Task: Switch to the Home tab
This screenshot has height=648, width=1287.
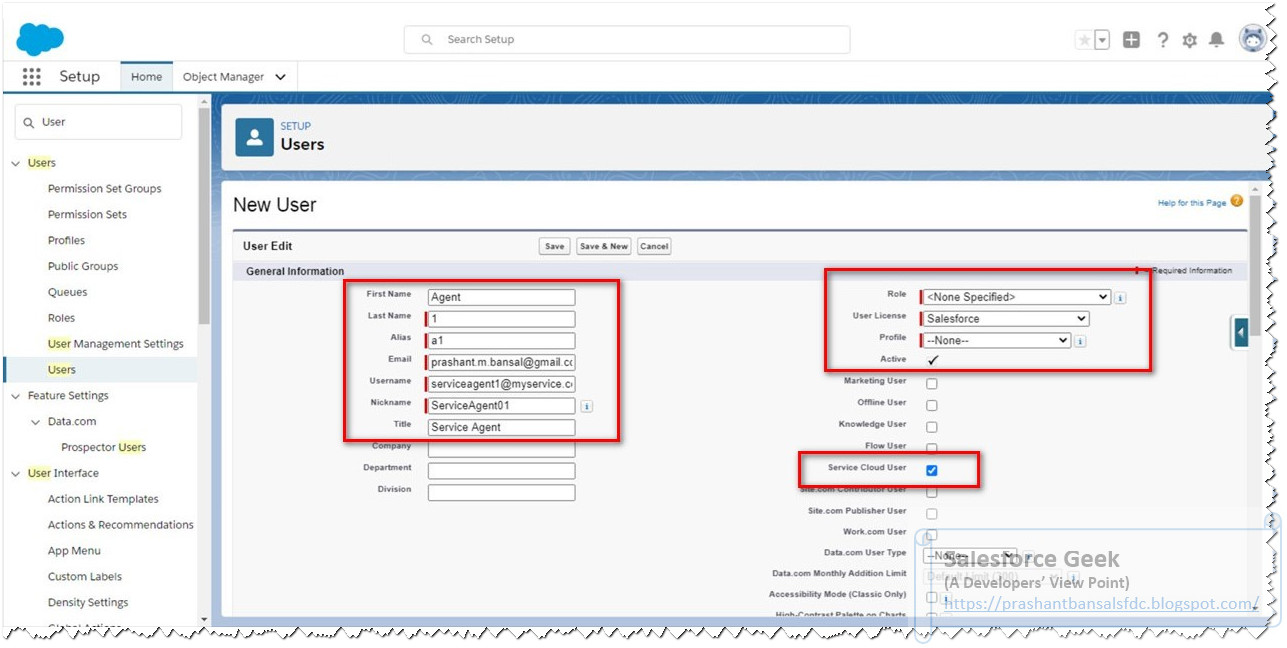Action: pos(146,77)
